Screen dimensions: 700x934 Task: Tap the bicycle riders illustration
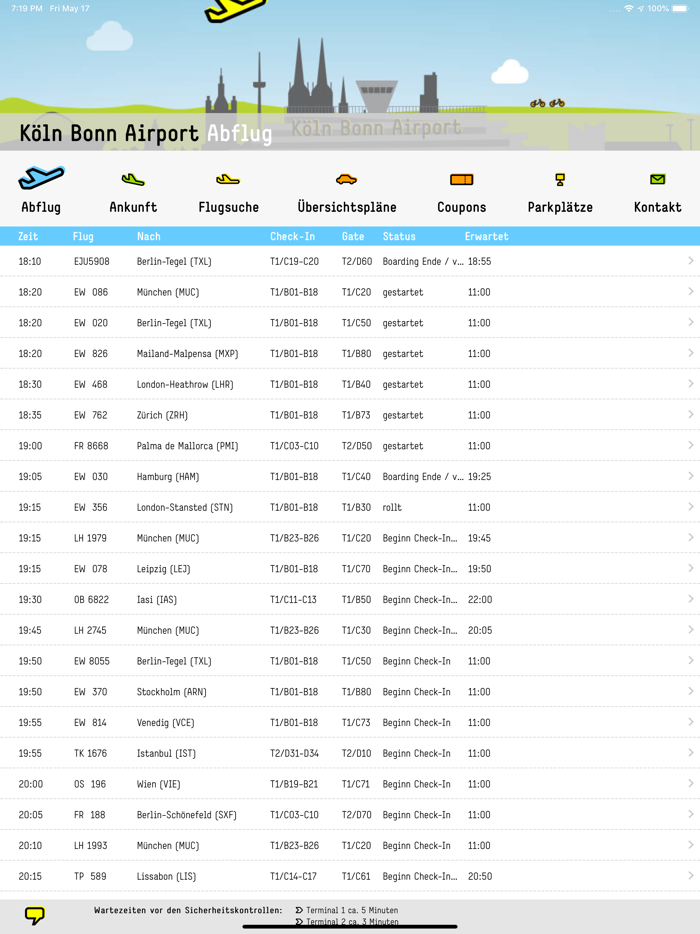pos(547,103)
